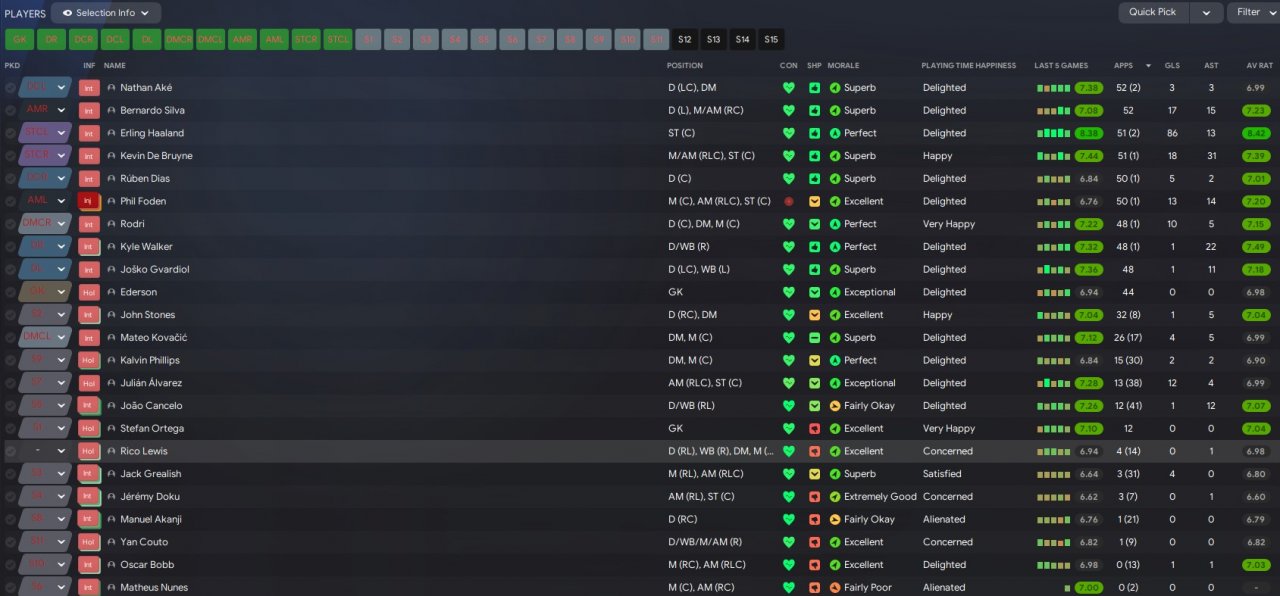
Task: Click Kalvin Phillips' Hol info badge
Action: pos(89,360)
